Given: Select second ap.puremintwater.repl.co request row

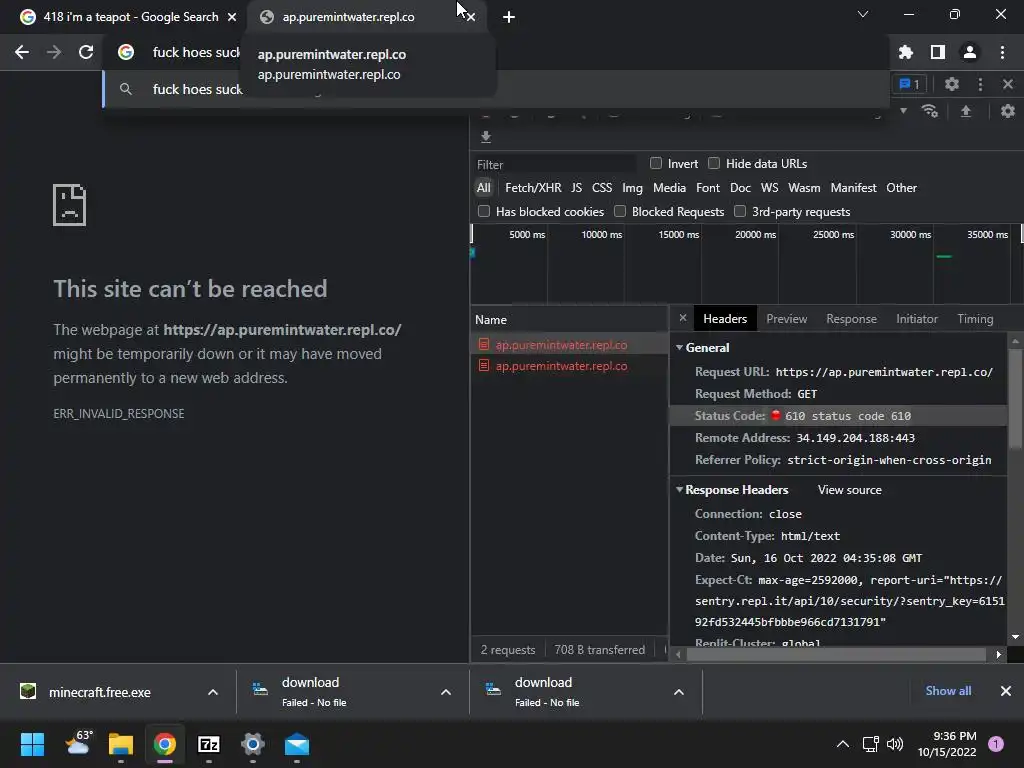Looking at the screenshot, I should [569, 366].
